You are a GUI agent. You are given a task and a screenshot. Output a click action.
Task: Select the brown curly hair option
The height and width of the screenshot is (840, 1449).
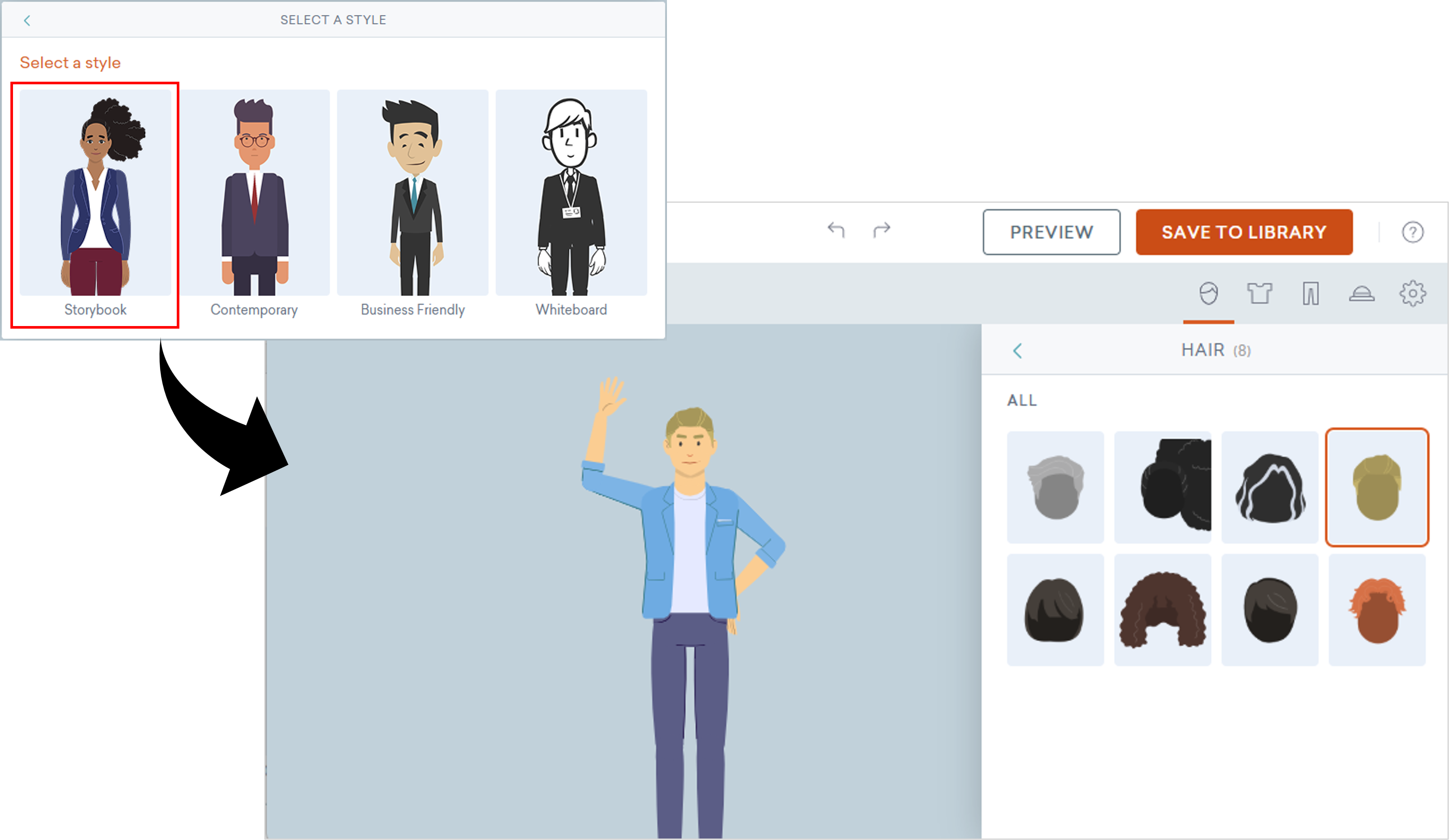click(1162, 610)
